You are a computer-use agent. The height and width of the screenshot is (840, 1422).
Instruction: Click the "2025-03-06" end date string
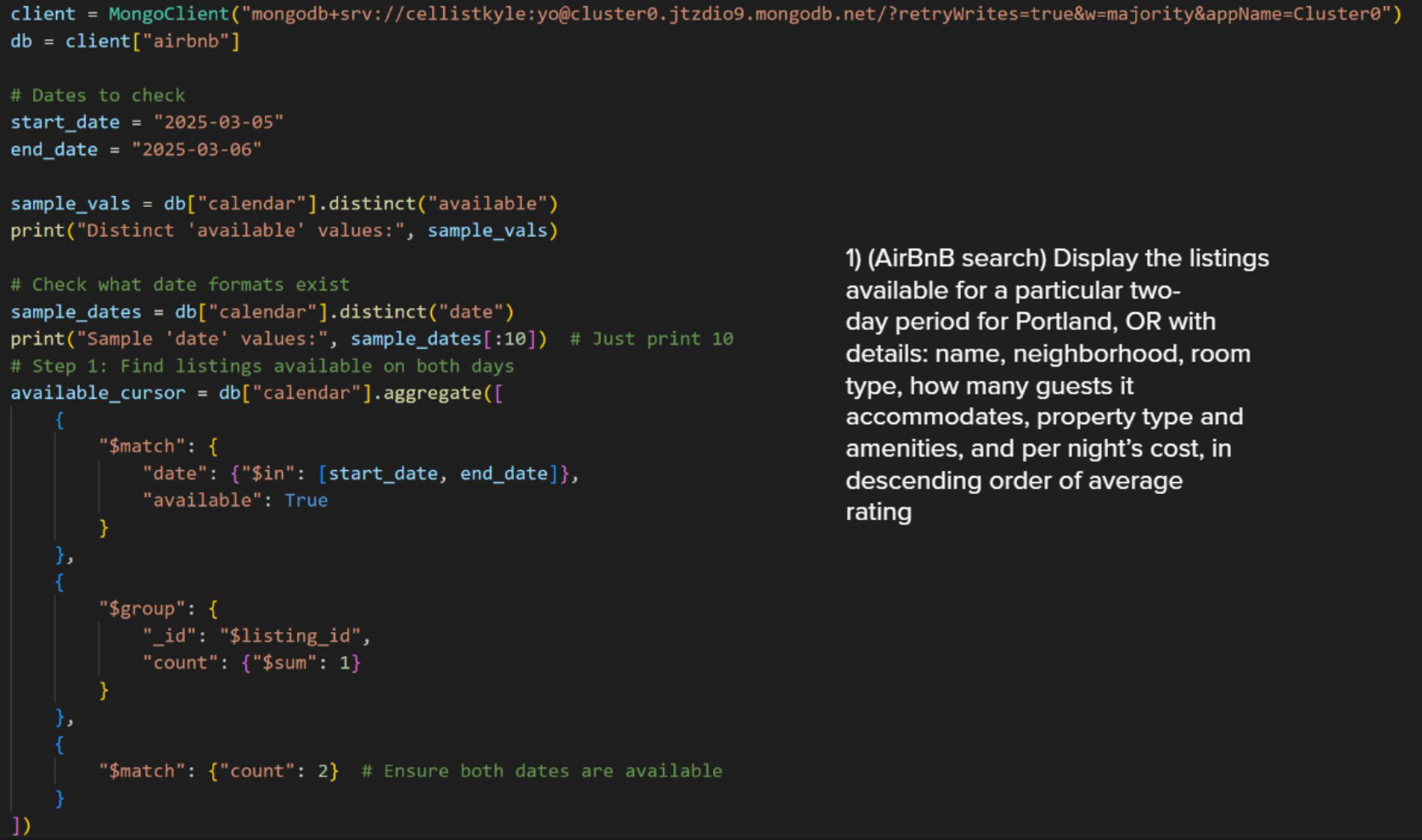pos(197,148)
